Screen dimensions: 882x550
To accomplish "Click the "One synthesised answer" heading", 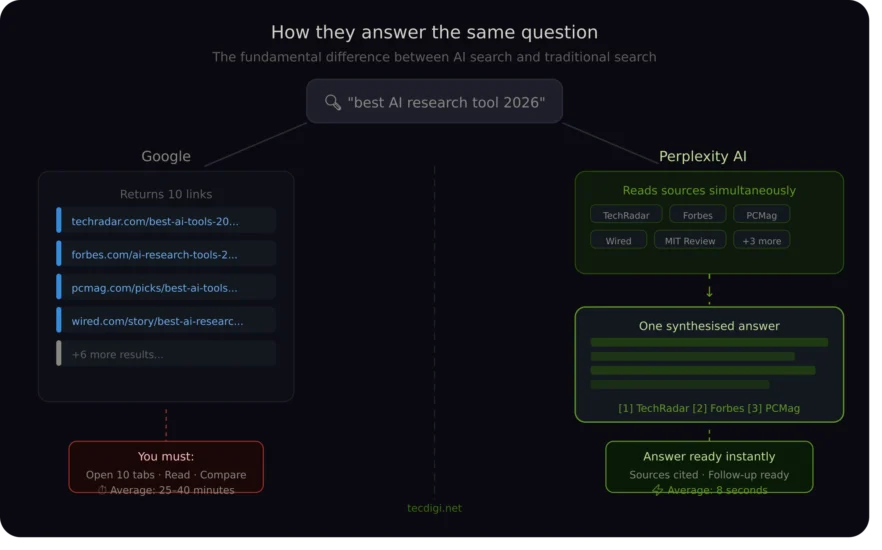I will pos(709,326).
